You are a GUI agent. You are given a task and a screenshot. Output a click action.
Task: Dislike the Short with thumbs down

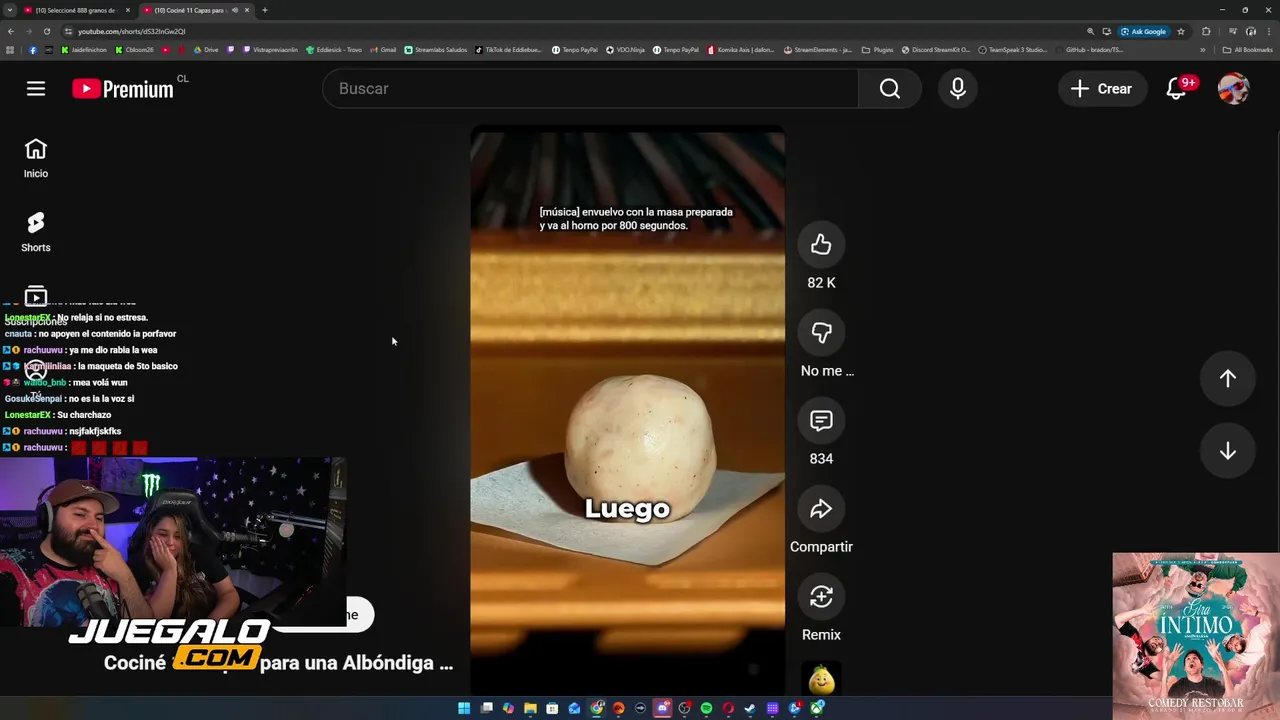[821, 333]
